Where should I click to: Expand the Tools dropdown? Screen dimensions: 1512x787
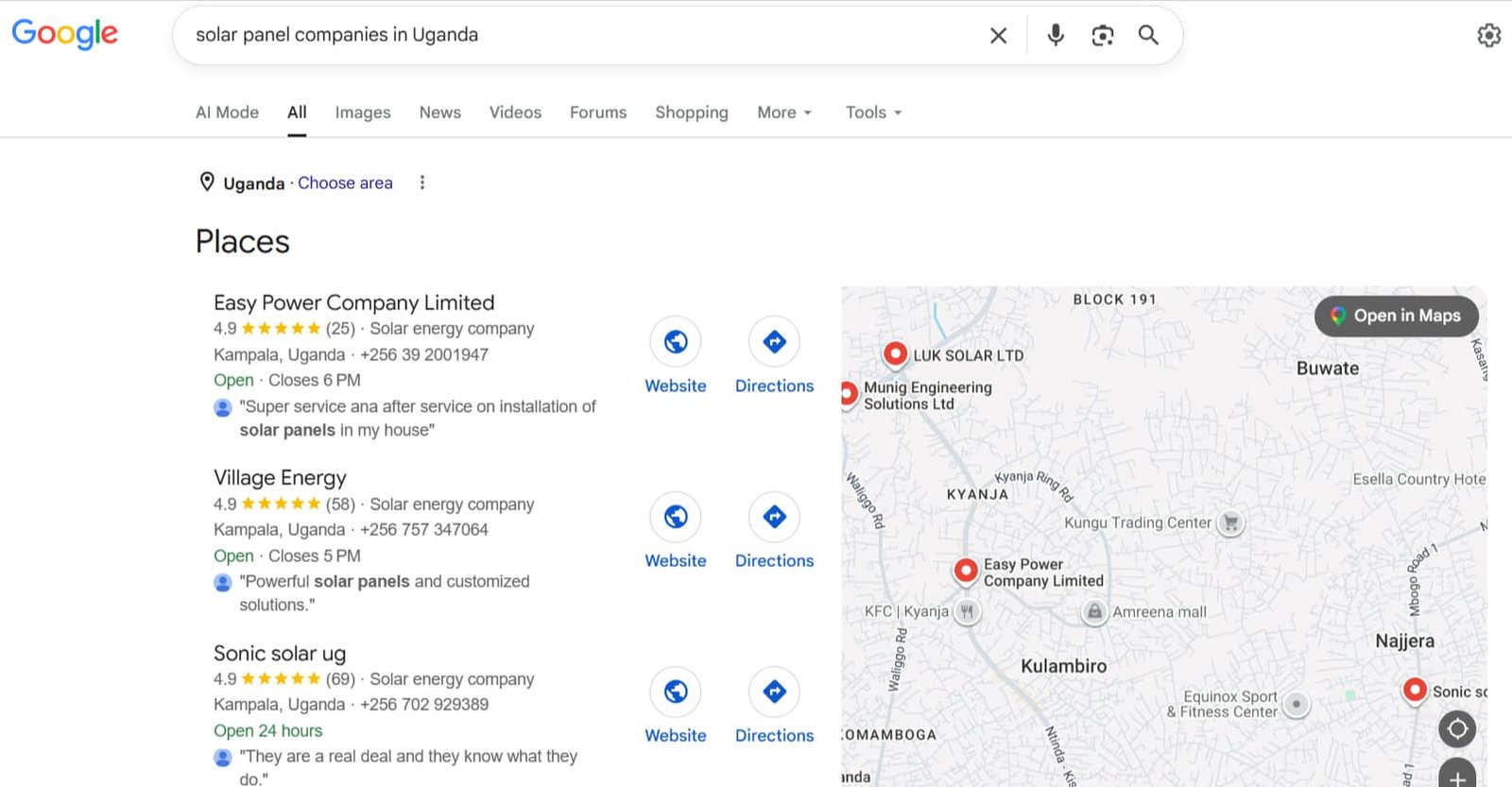pos(874,112)
